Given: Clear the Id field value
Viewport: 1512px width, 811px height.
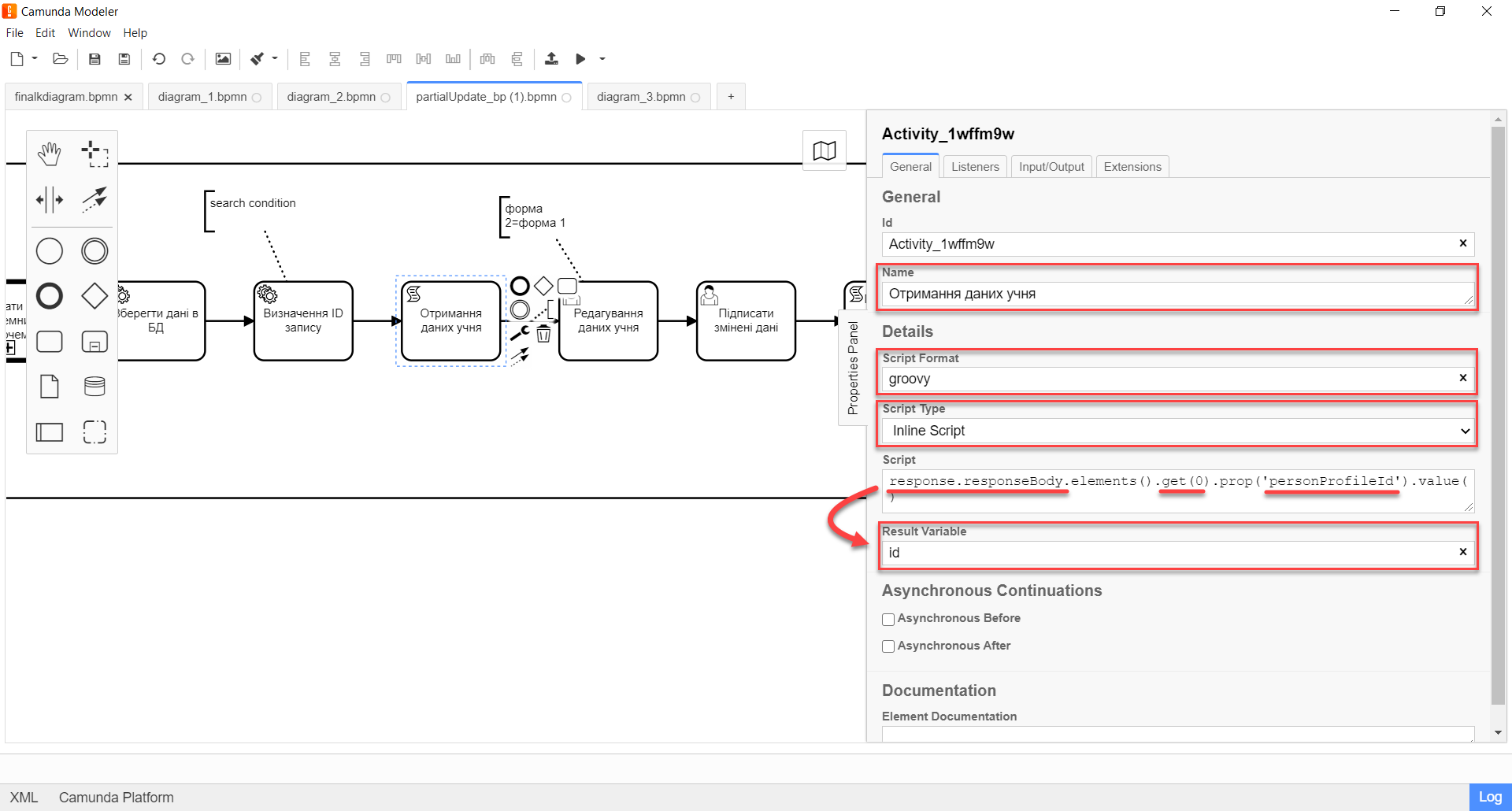Looking at the screenshot, I should tap(1463, 243).
